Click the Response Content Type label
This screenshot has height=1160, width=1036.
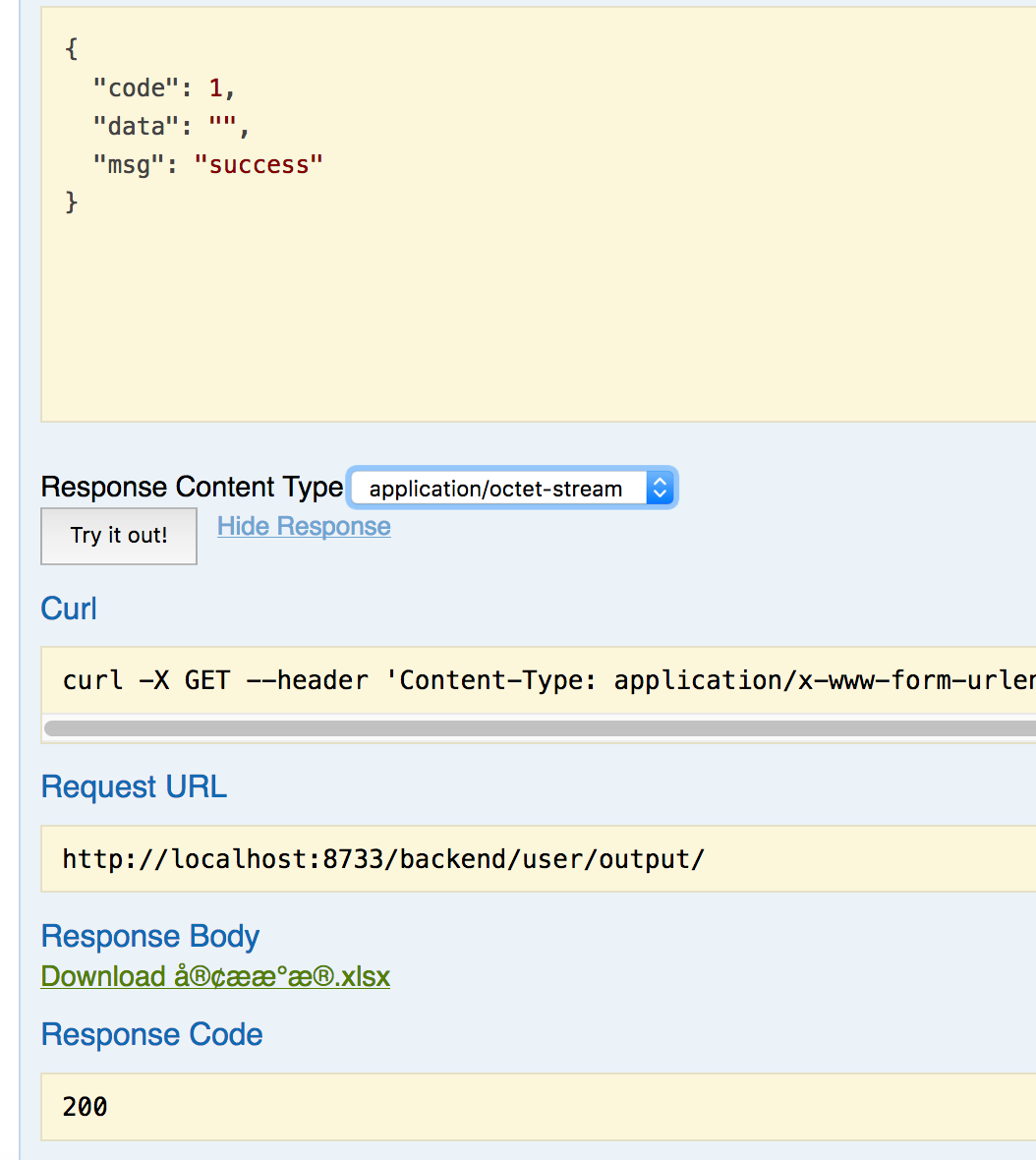(192, 488)
